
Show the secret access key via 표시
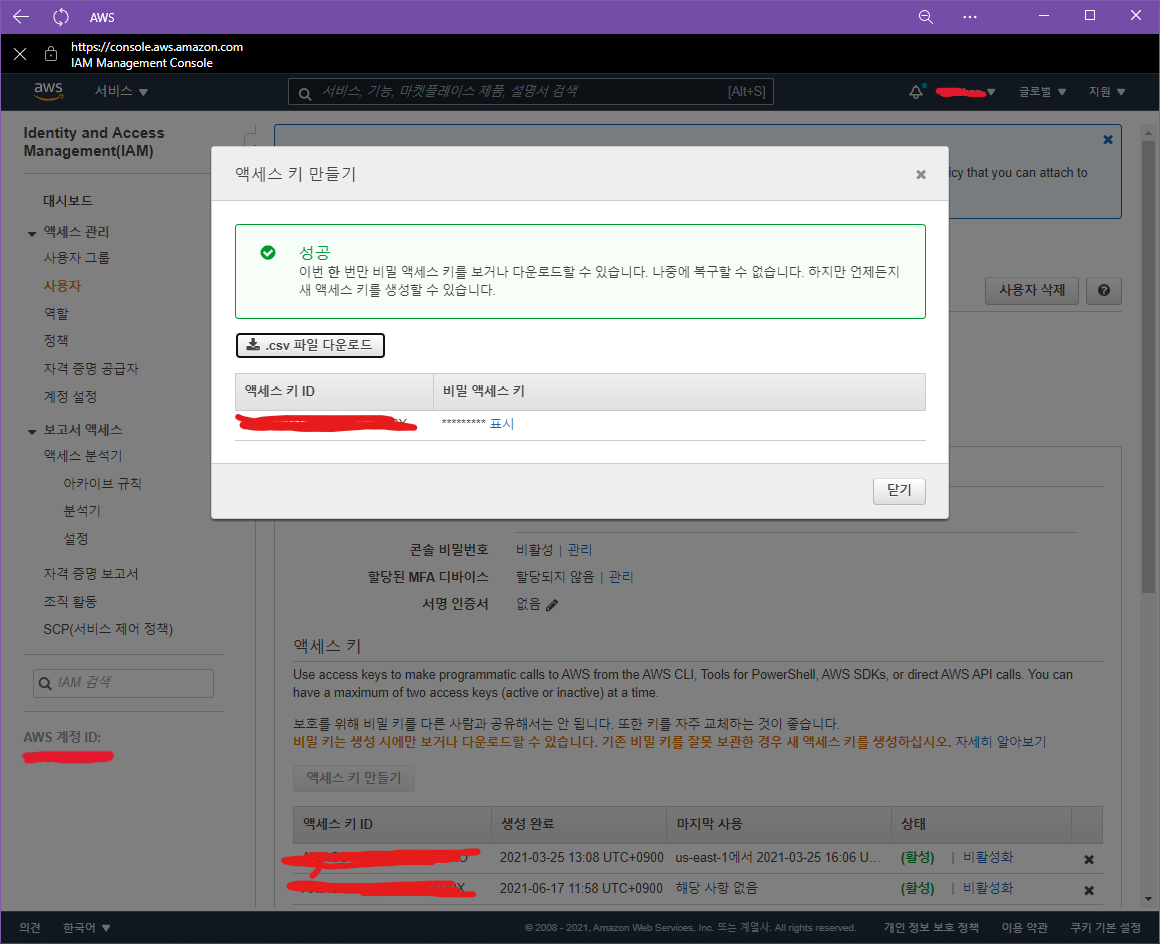tap(502, 424)
